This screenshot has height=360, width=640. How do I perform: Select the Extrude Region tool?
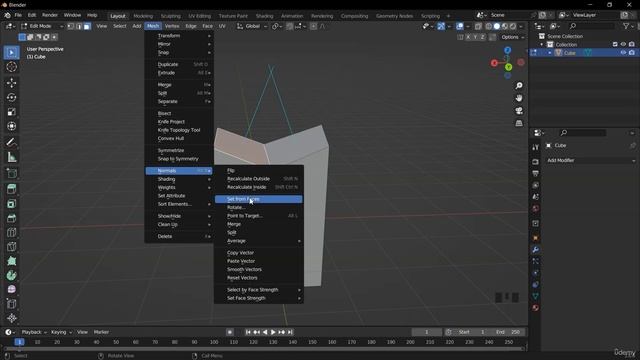point(11,189)
